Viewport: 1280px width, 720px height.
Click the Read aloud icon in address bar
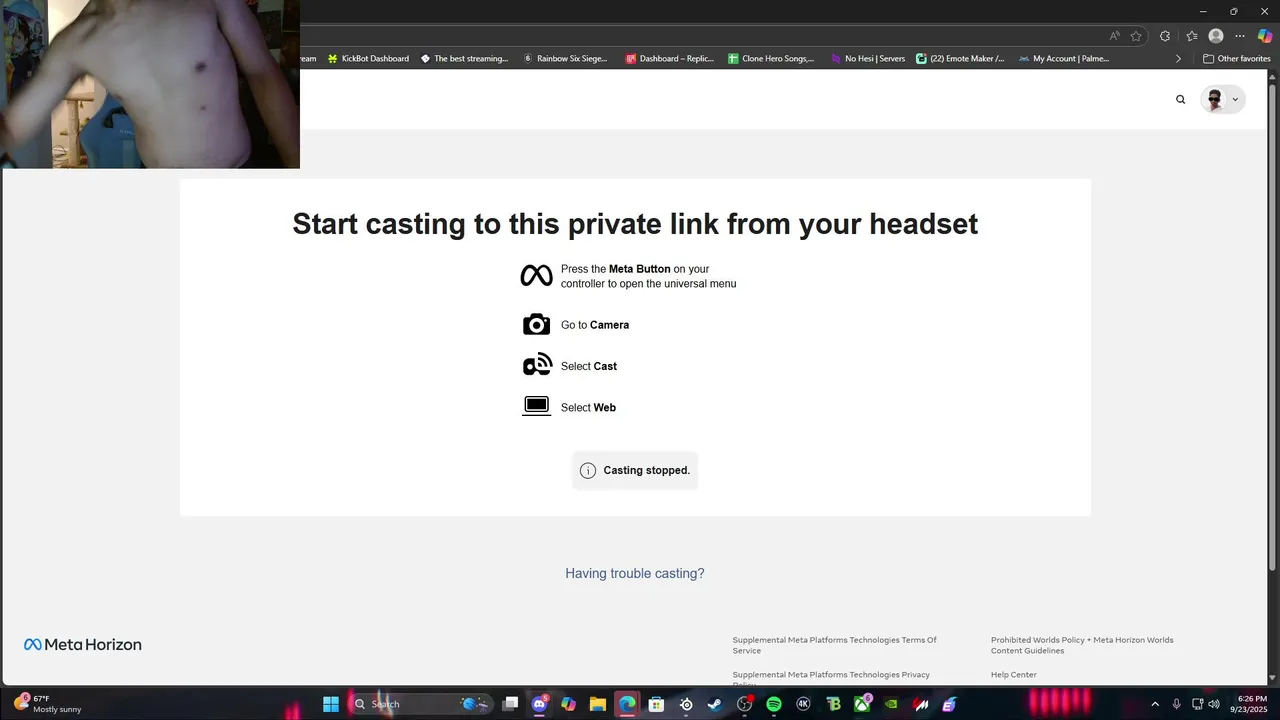pos(1115,36)
